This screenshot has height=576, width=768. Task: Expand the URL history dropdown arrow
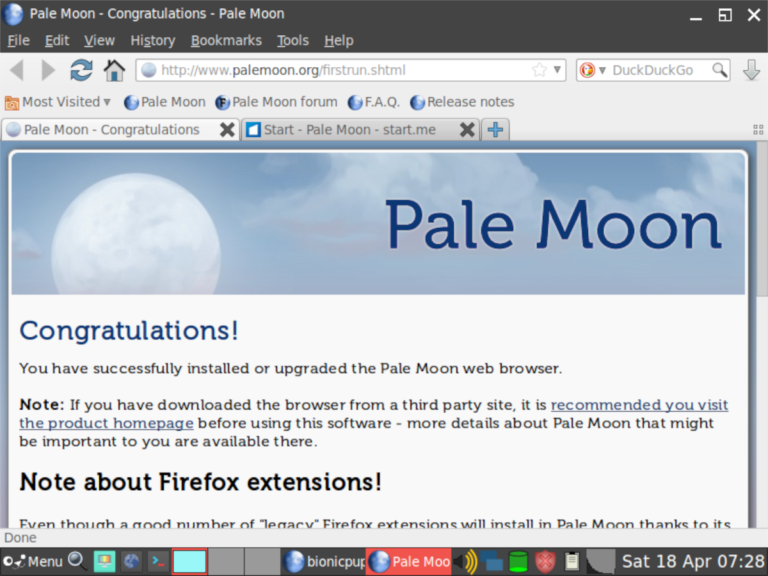[x=558, y=70]
